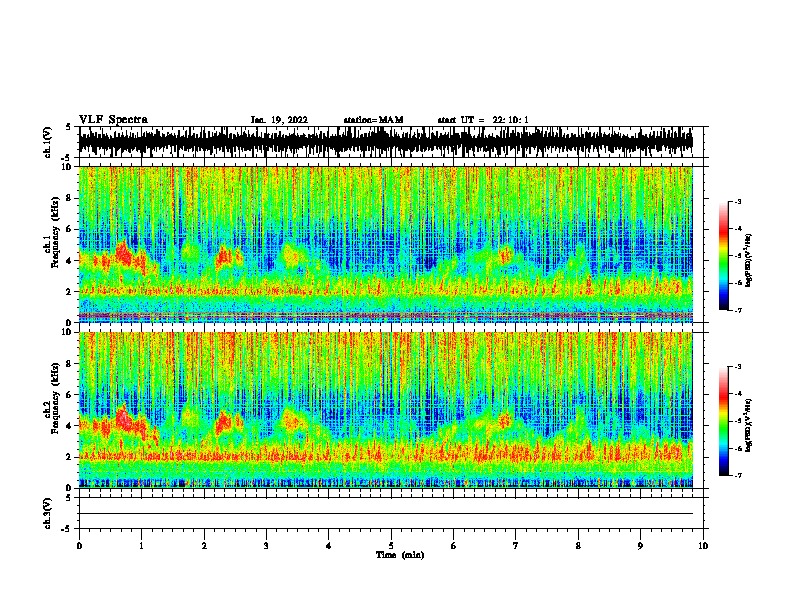Click the lower color scale bar beside ch.2

pyautogui.click(x=724, y=421)
